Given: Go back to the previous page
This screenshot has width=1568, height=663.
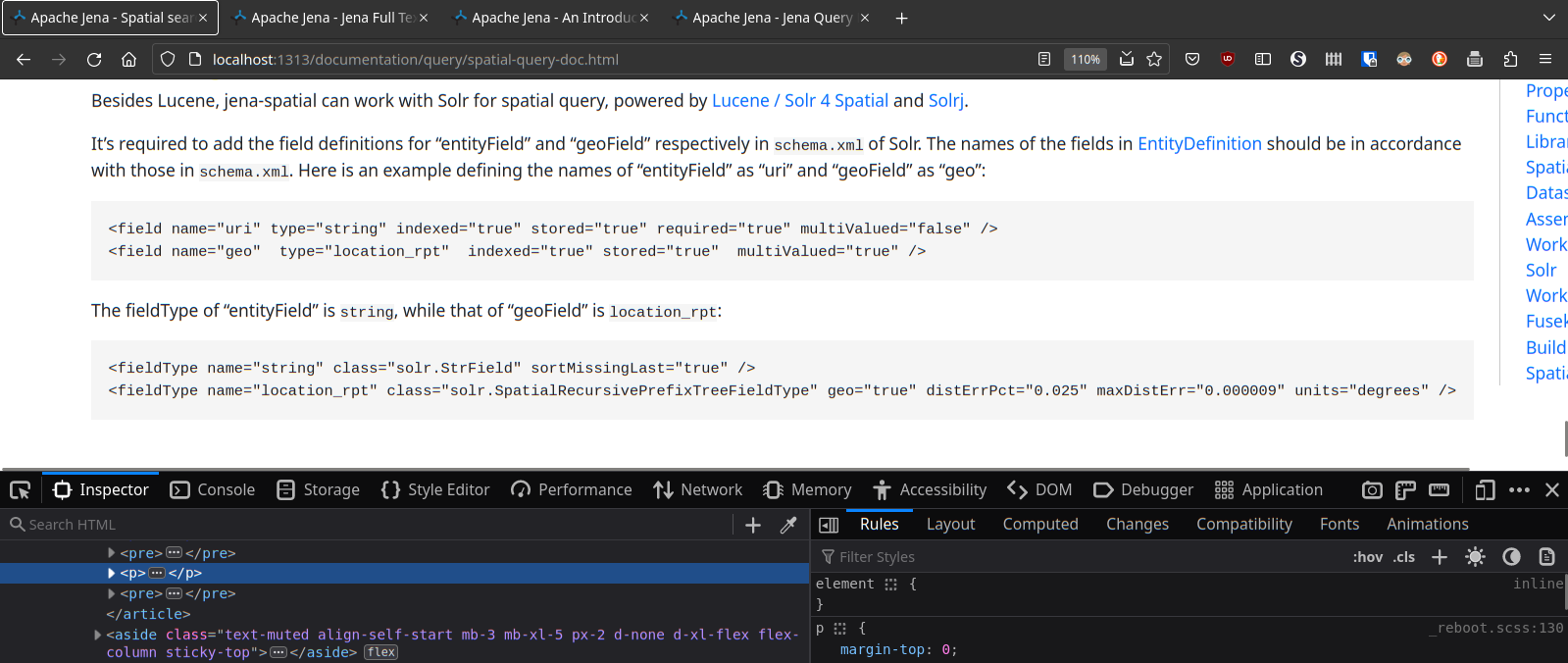Looking at the screenshot, I should pos(24,59).
